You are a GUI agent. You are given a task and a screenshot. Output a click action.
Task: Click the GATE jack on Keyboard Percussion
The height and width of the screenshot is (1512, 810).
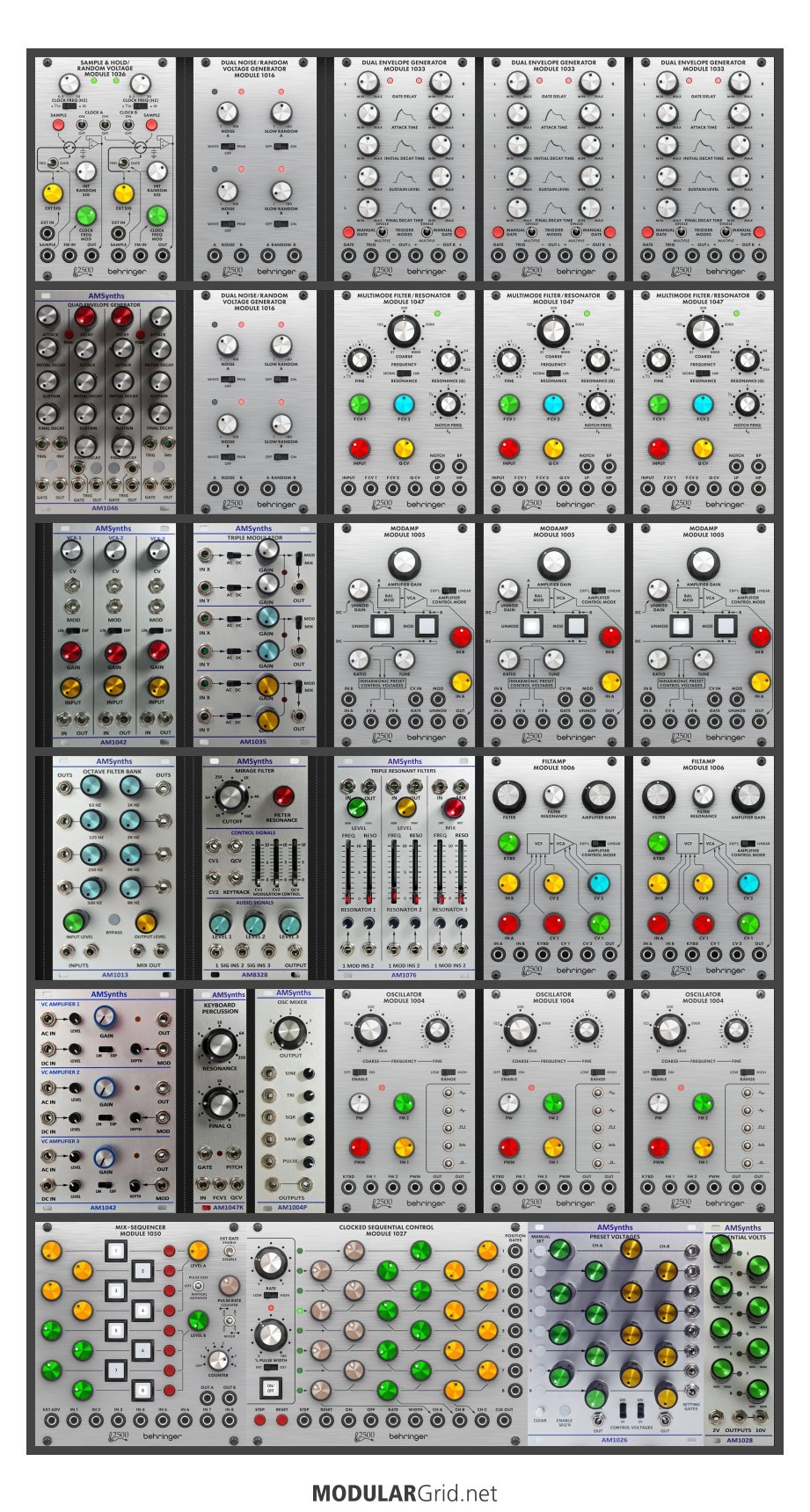(205, 1153)
